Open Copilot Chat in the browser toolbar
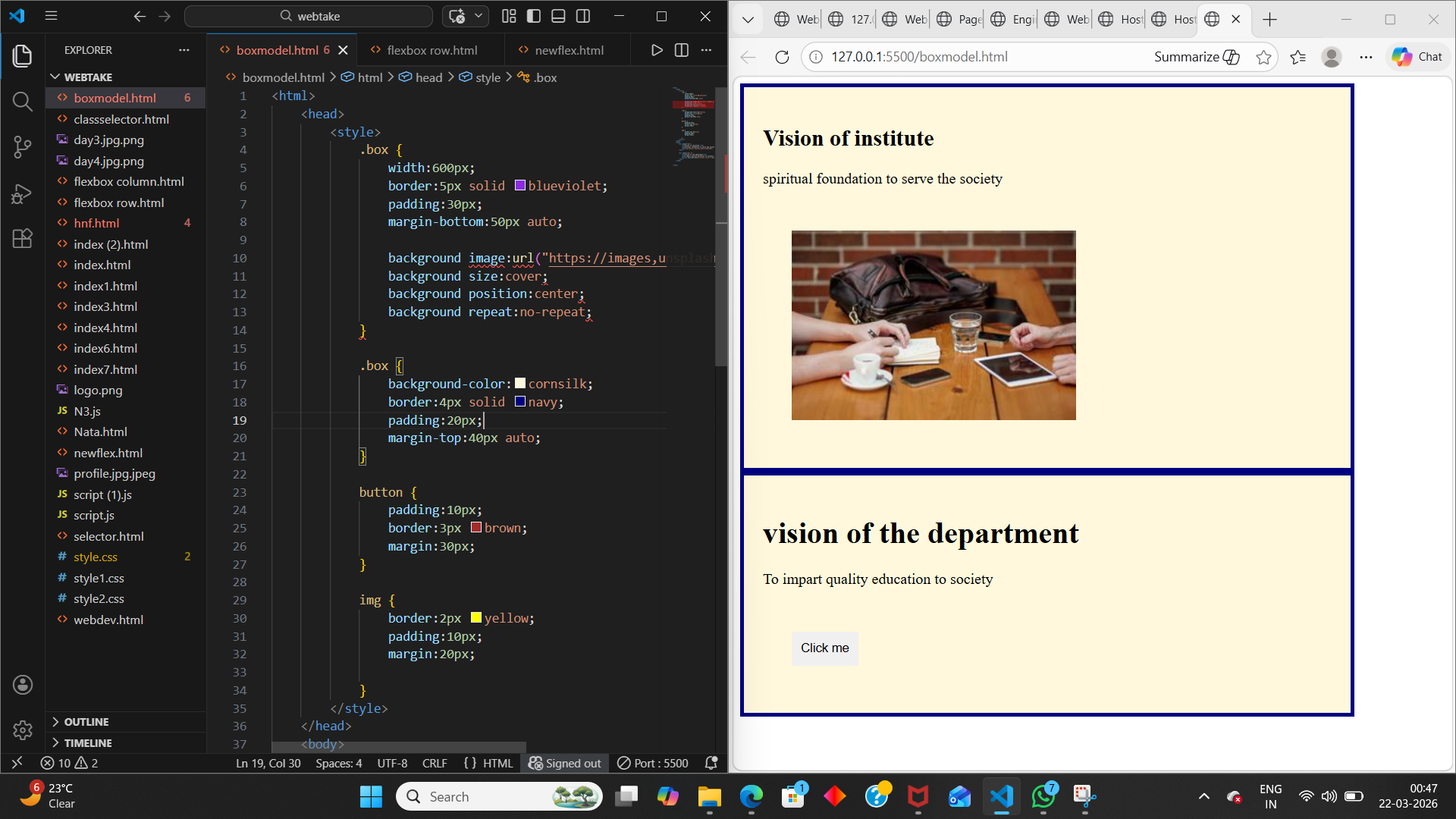Screen dimensions: 1456x819 click(1416, 56)
